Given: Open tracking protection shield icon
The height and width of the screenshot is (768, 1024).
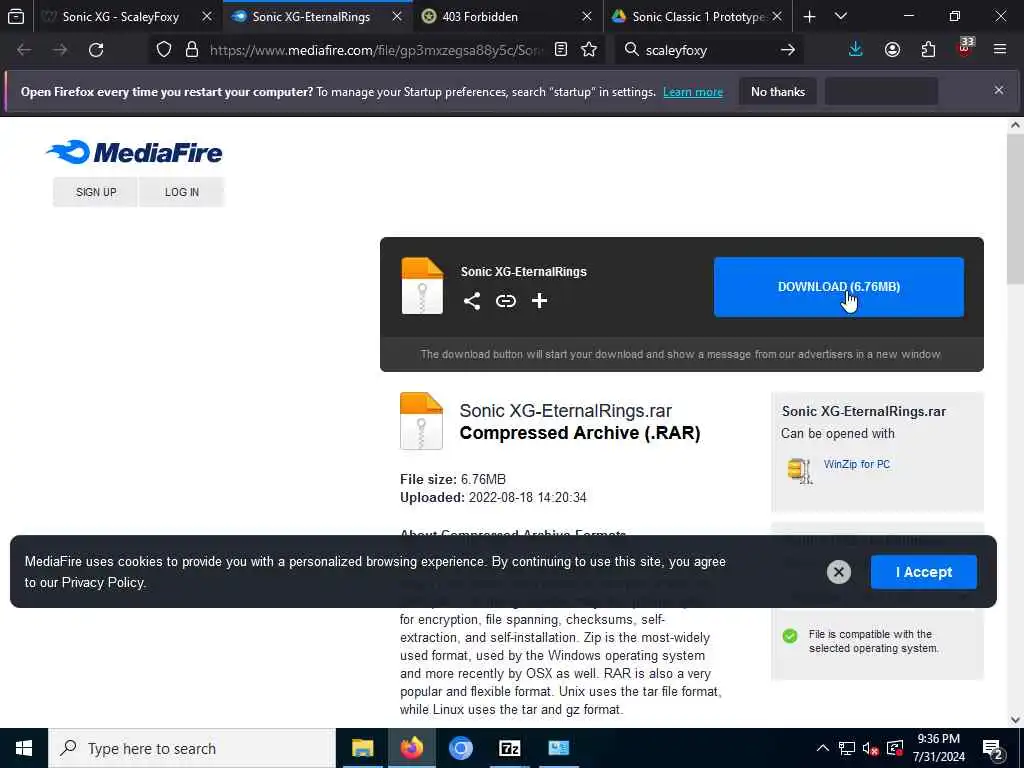Looking at the screenshot, I should [164, 50].
